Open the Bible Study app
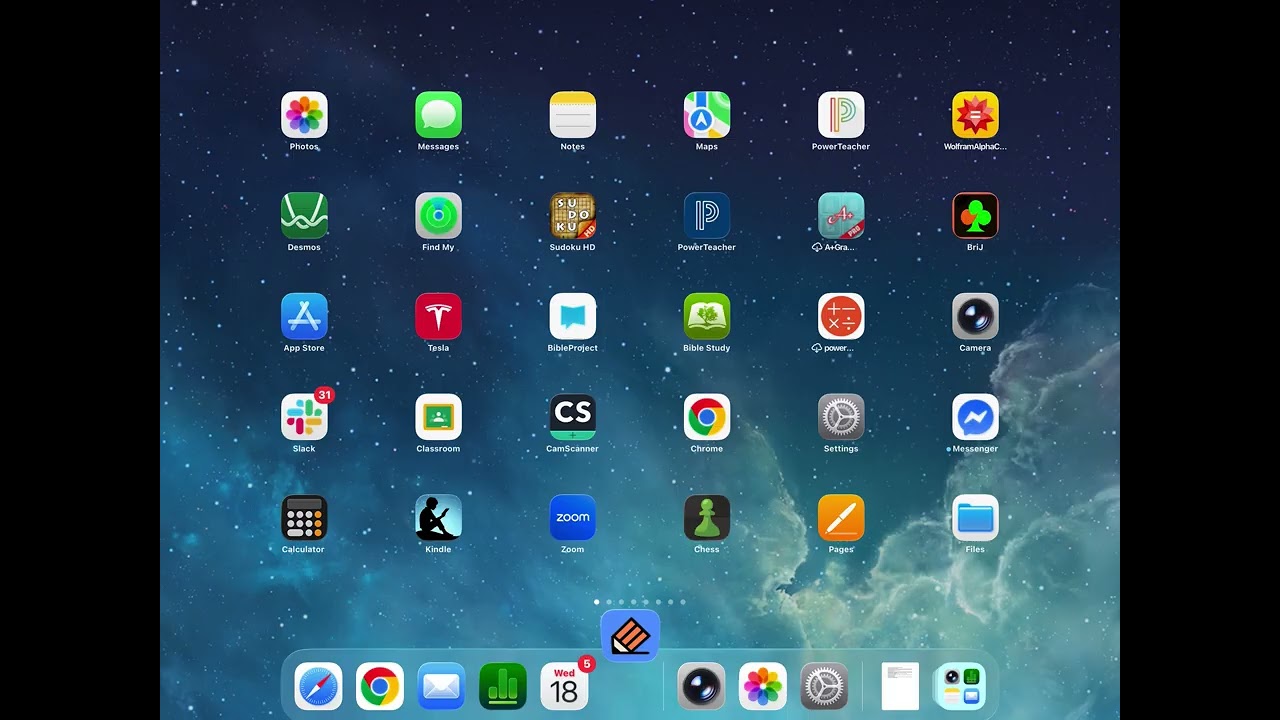 tap(707, 317)
